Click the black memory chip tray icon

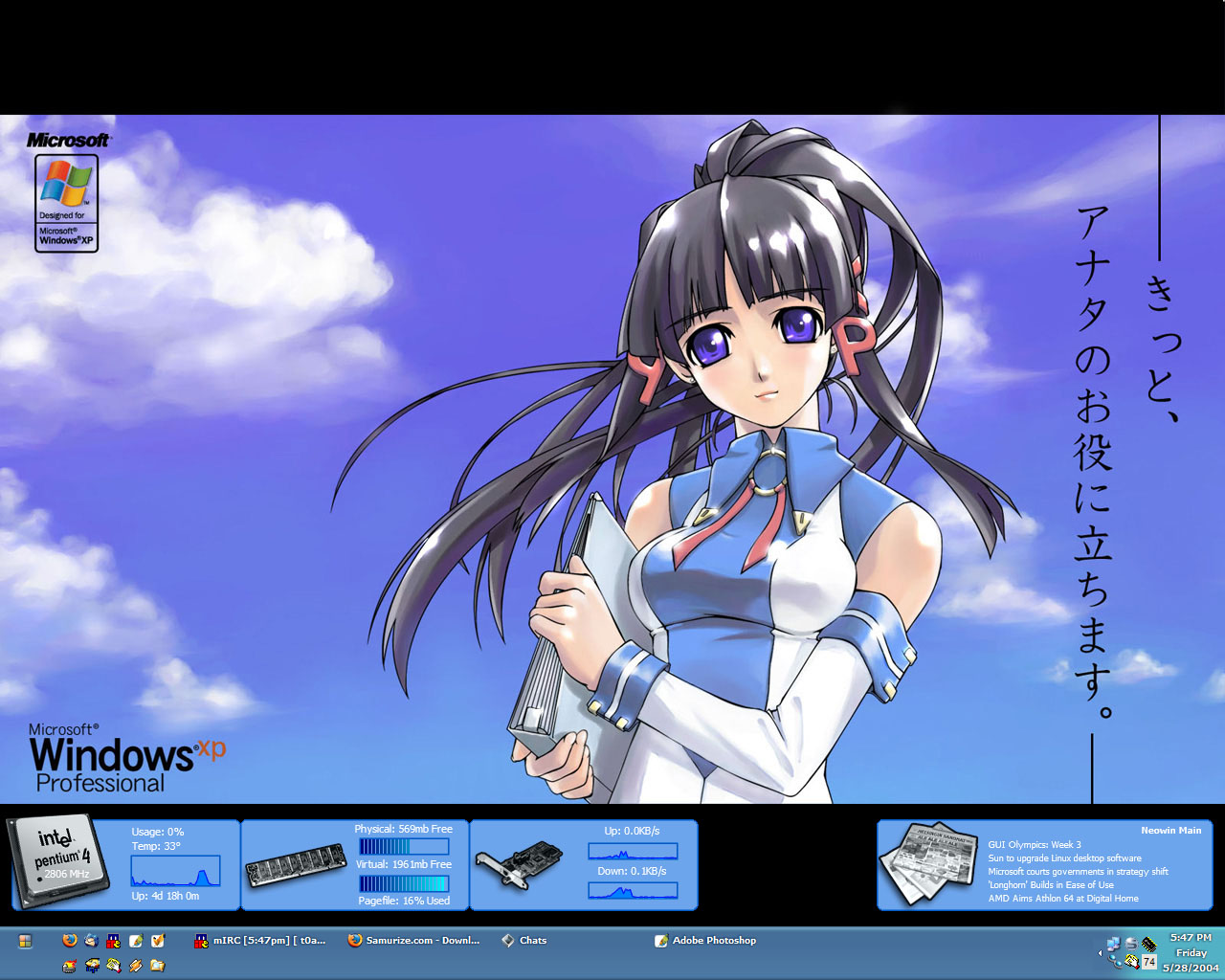[x=1149, y=945]
